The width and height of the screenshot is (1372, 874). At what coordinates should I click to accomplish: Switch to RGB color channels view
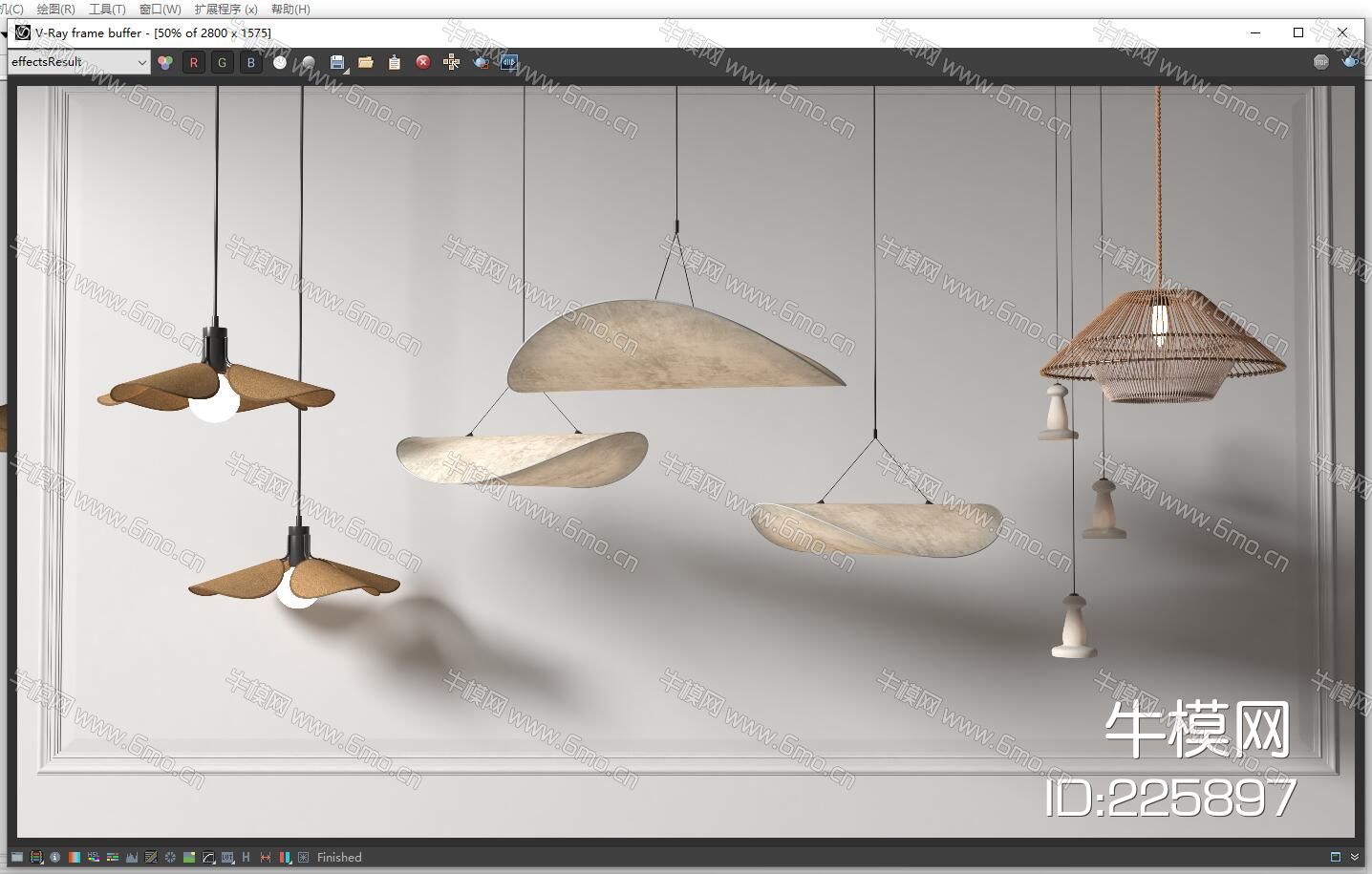click(x=165, y=63)
